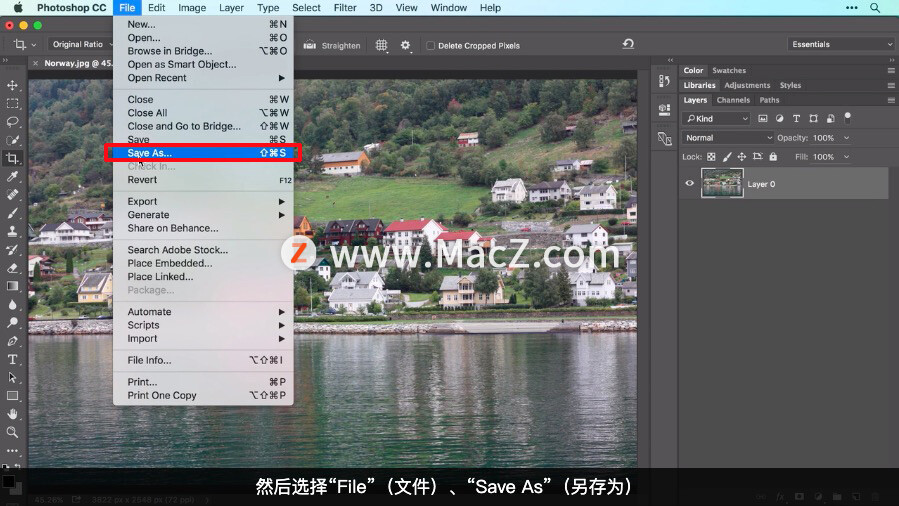Viewport: 899px width, 506px height.
Task: Select the Crop tool in the left toolbar
Action: (x=12, y=159)
